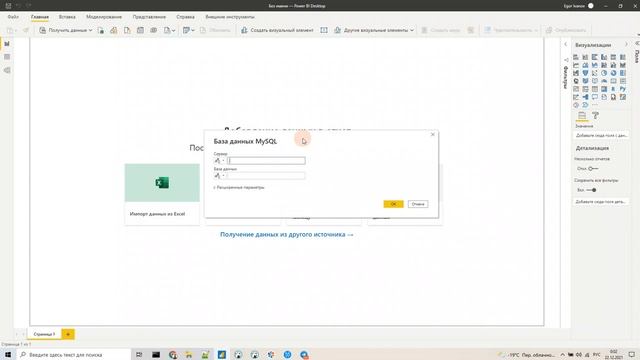The image size is (640, 360).
Task: Open Task View on the taskbar
Action: (139, 355)
